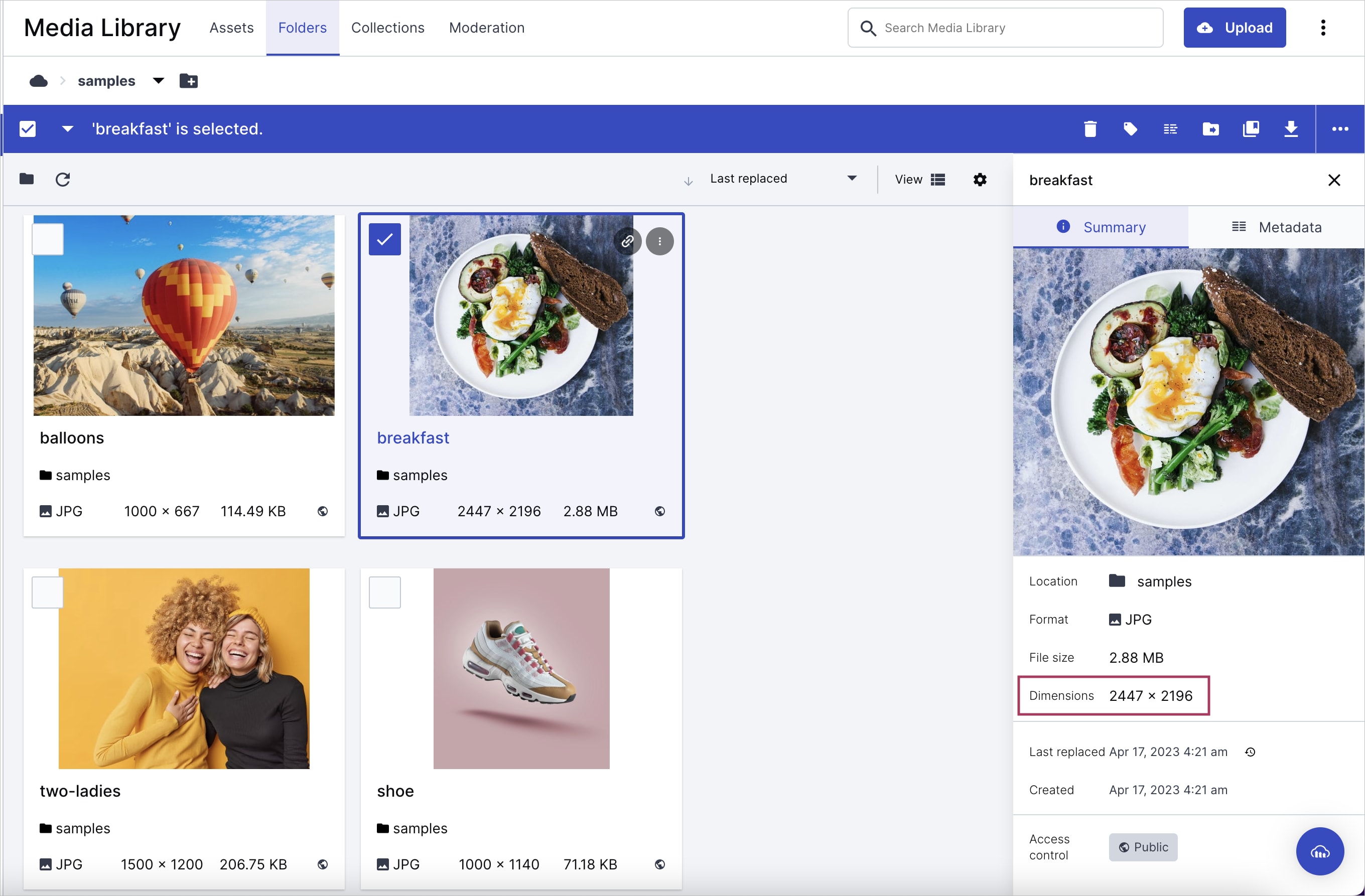
Task: Check the balloons asset checkbox
Action: [48, 239]
